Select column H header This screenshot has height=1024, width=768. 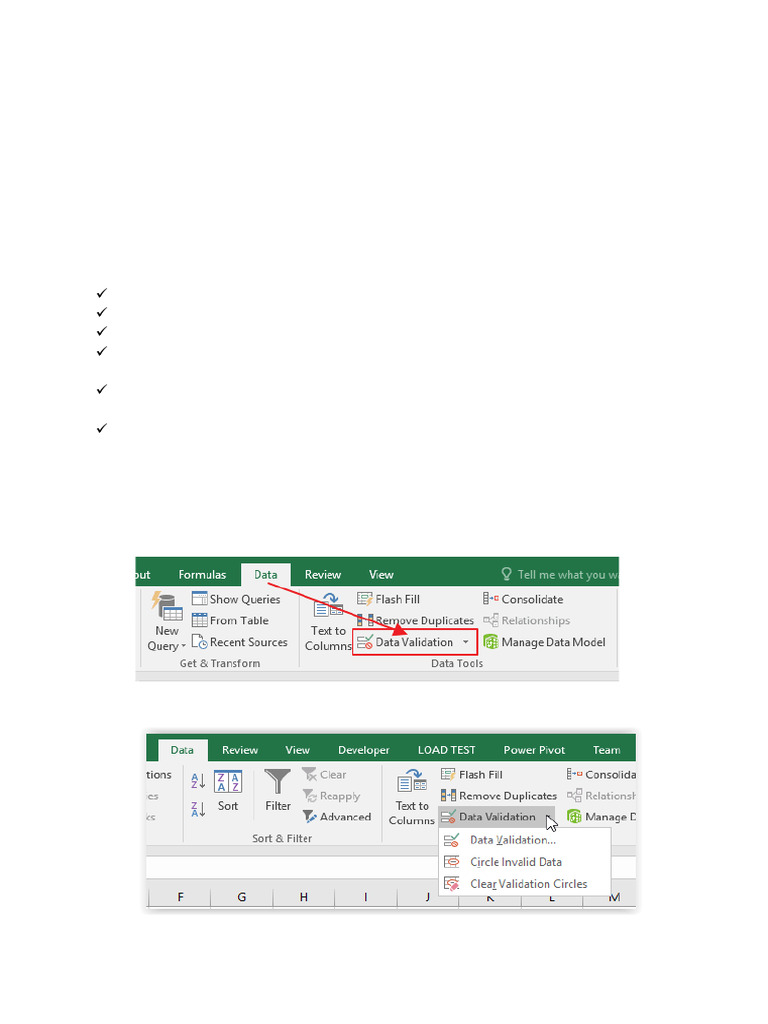304,897
